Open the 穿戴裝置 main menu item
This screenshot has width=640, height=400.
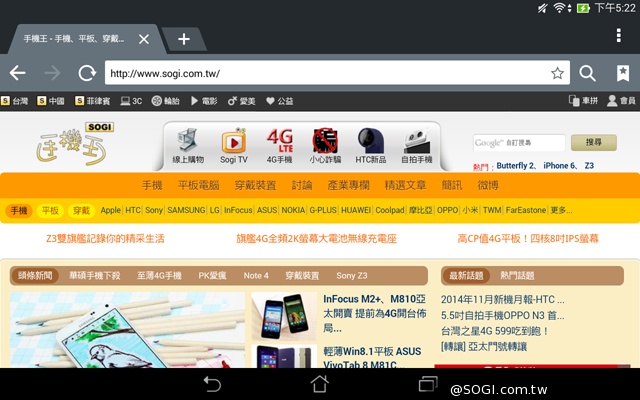[256, 185]
